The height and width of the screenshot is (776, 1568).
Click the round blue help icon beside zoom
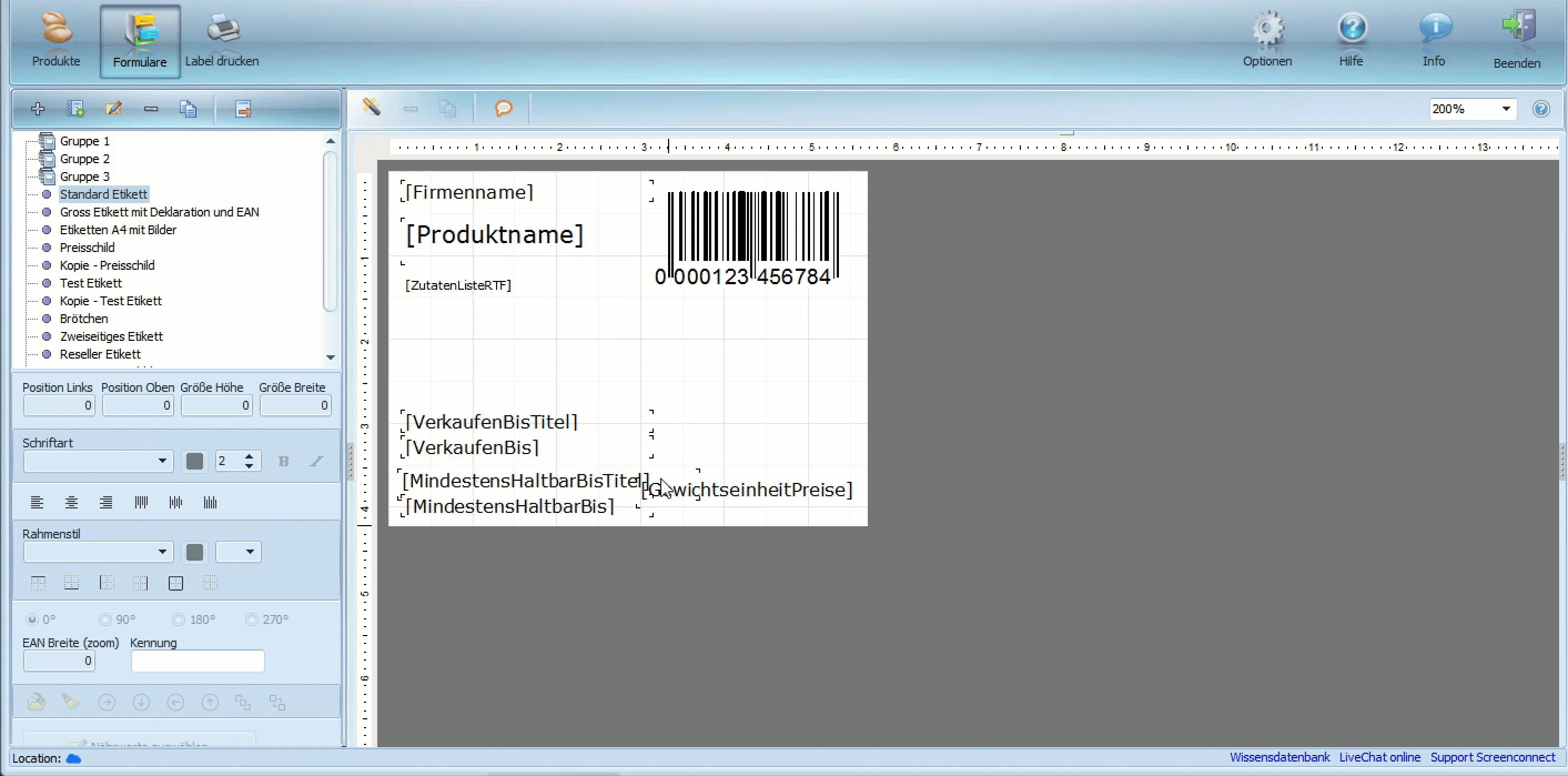(1541, 109)
